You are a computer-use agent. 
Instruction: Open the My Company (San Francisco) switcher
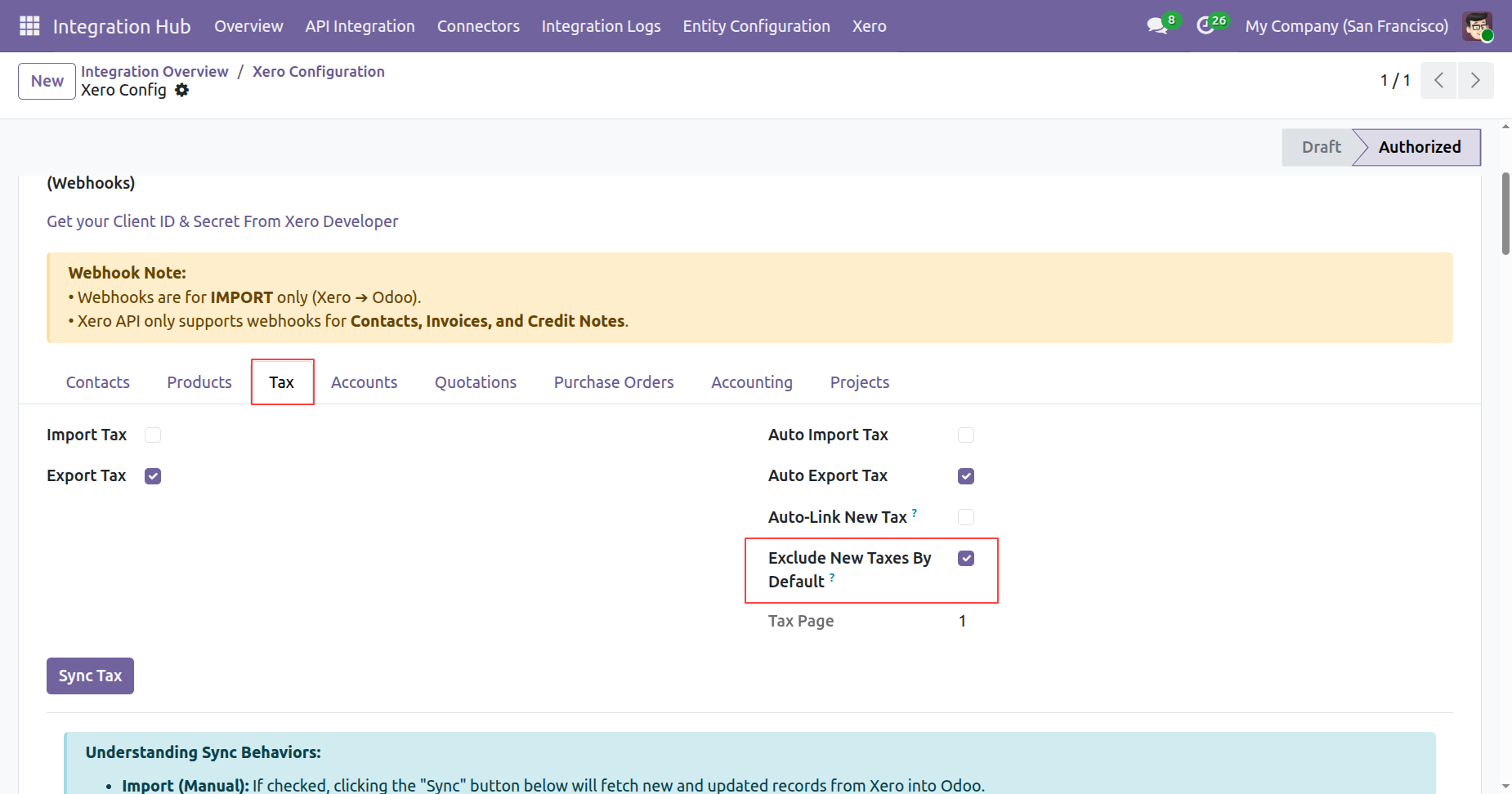tap(1347, 26)
